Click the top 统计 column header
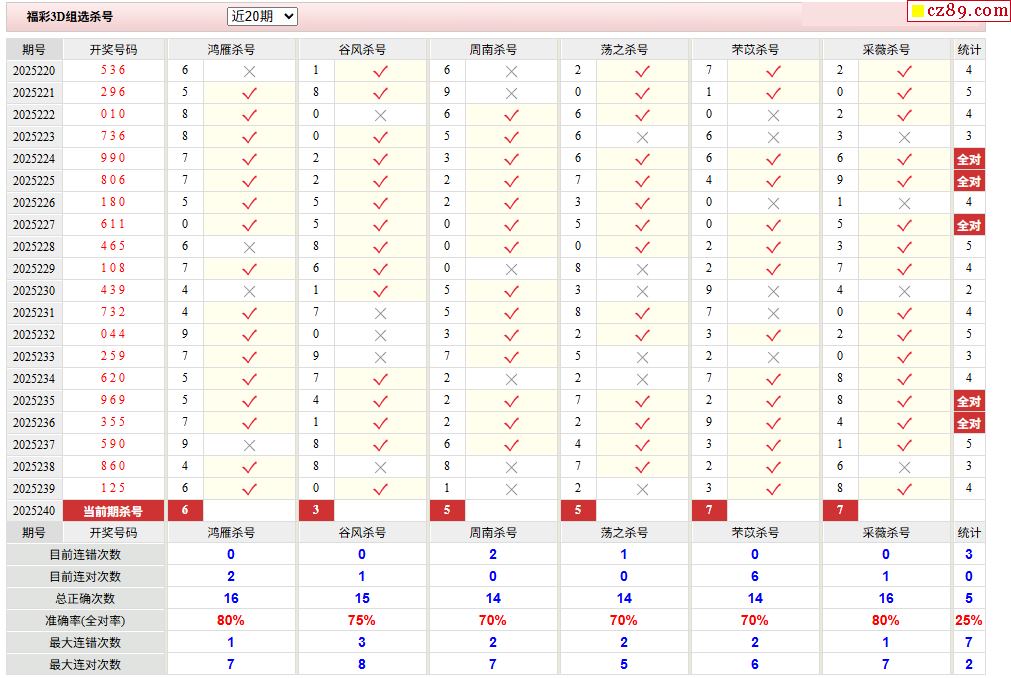This screenshot has height=678, width=1011. pyautogui.click(x=969, y=50)
